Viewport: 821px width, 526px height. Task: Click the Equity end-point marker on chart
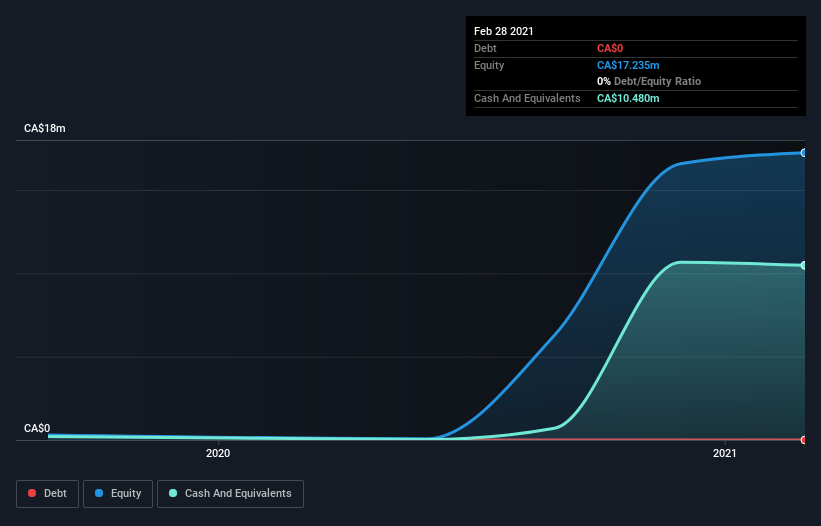coord(804,153)
